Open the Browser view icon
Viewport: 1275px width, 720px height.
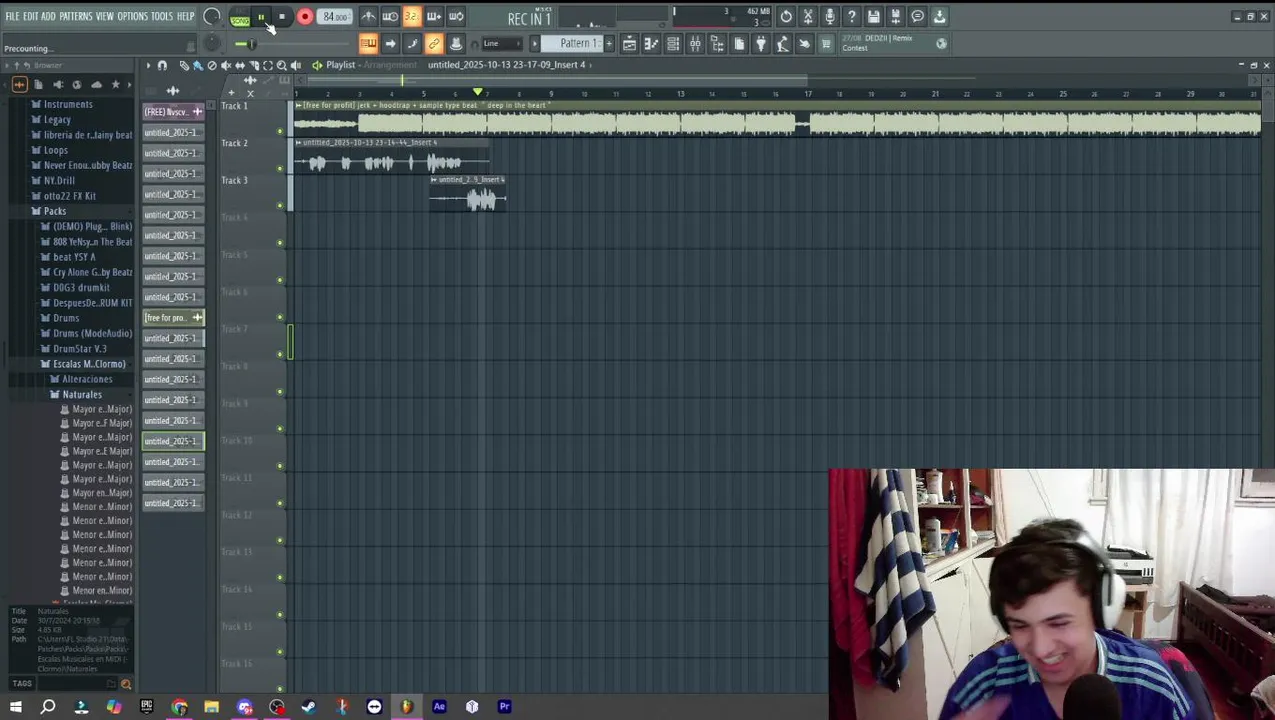pos(717,44)
